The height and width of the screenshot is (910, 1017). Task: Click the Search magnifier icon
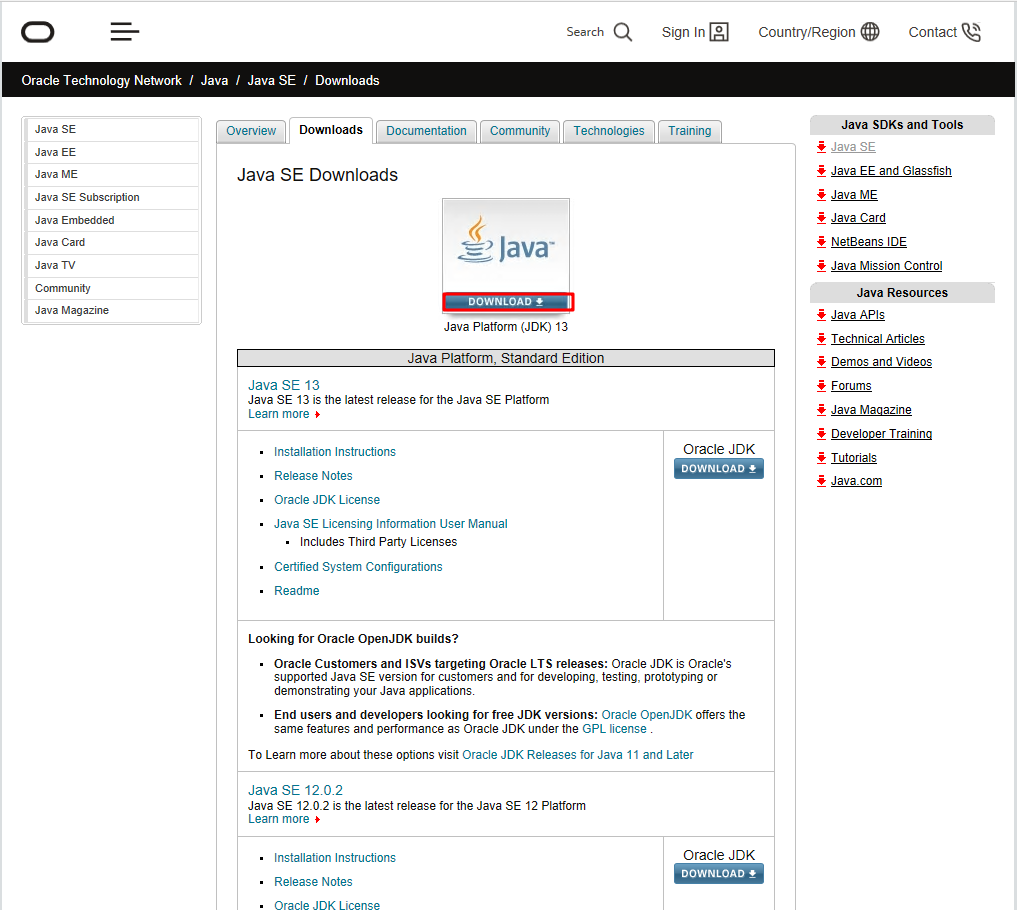click(x=623, y=32)
